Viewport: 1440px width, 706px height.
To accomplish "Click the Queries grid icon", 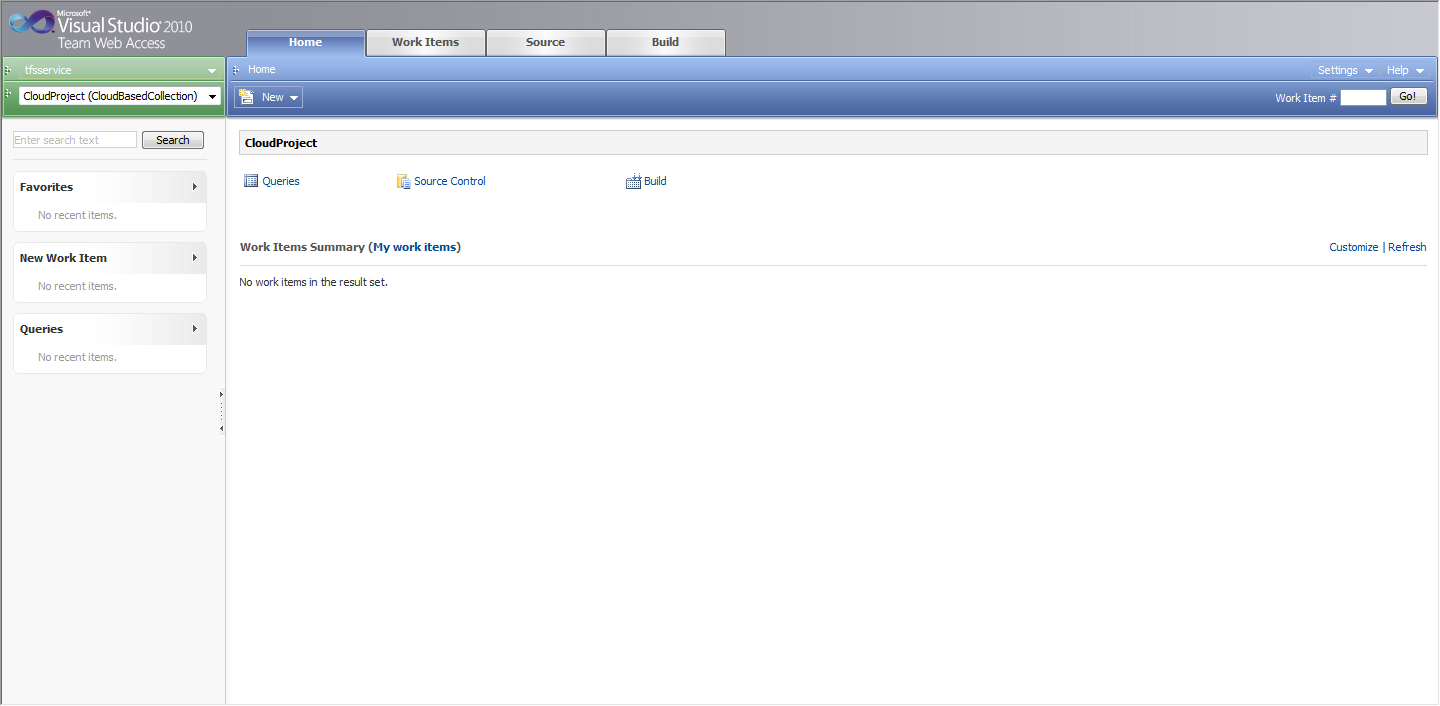I will tap(251, 181).
